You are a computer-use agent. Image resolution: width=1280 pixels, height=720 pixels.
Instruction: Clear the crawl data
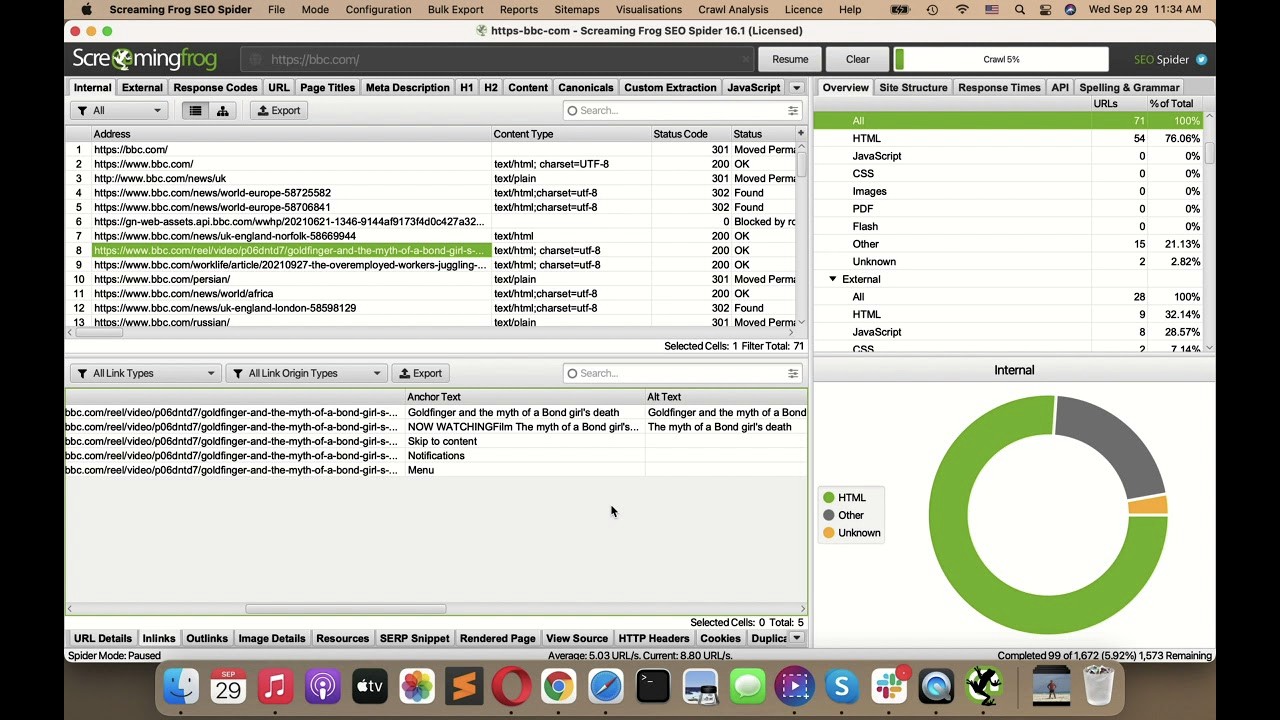pyautogui.click(x=858, y=59)
